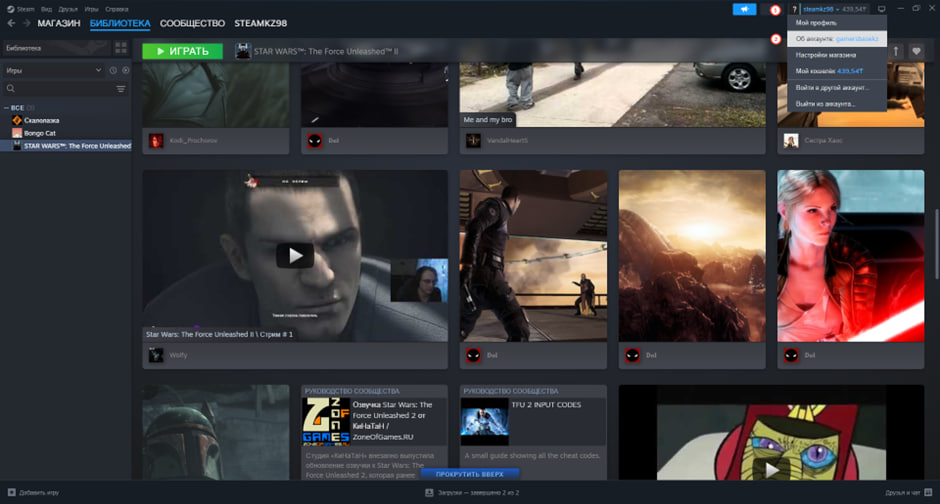Viewport: 940px width, 504px height.
Task: Open the sunset landscape screenshot
Action: point(692,256)
